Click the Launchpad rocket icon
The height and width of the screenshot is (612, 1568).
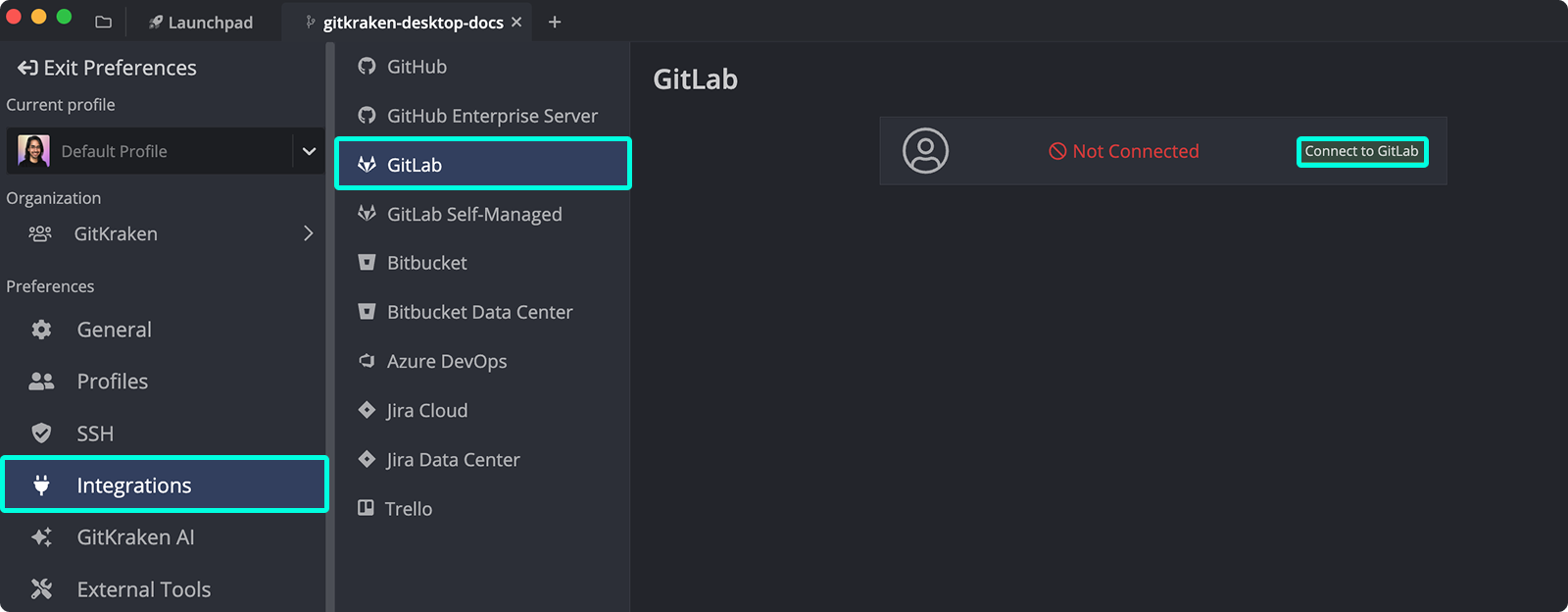[x=155, y=22]
